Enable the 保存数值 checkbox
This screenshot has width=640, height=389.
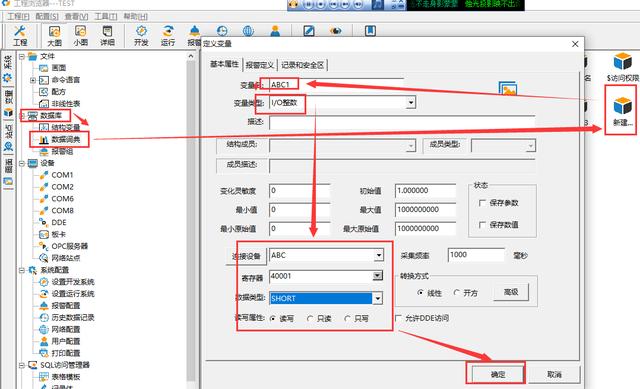(x=482, y=225)
